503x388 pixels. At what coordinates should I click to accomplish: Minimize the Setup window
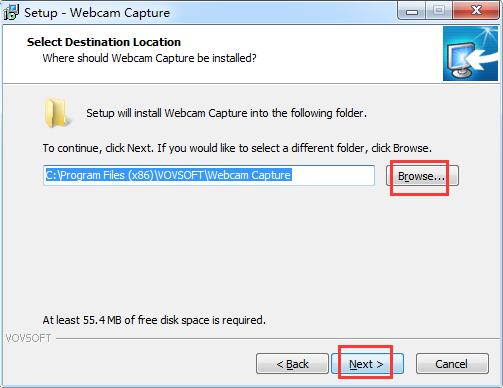412,11
